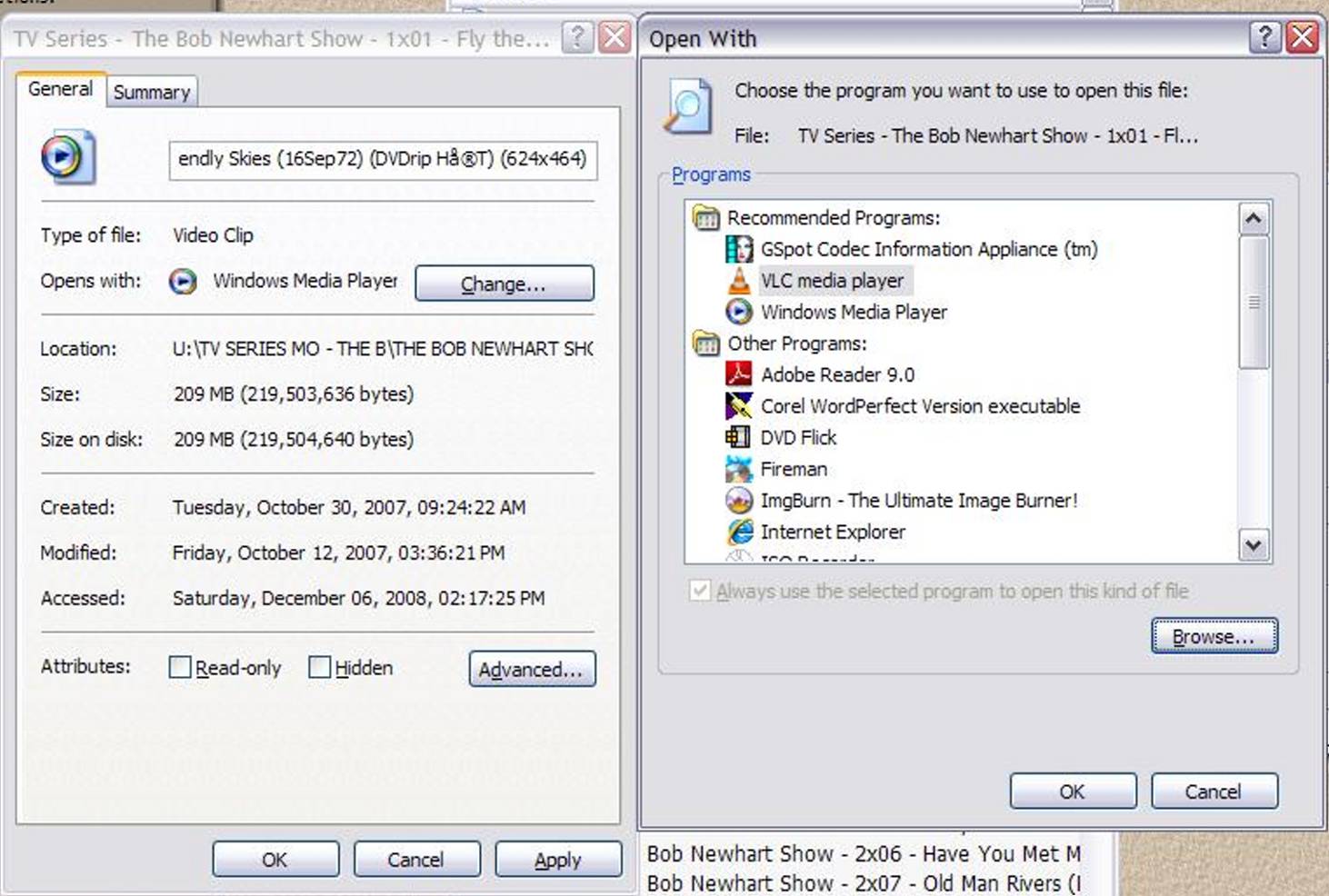Click the Open With magnifier document icon
The height and width of the screenshot is (896, 1329).
click(x=688, y=106)
